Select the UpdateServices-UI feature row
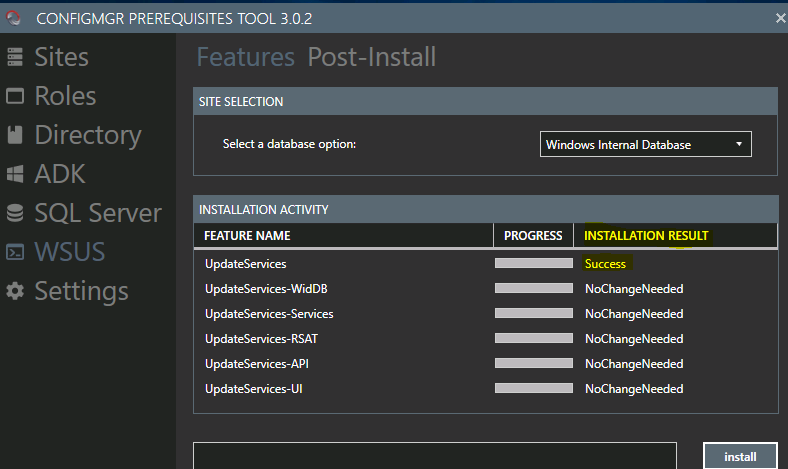This screenshot has height=469, width=788. tap(485, 389)
